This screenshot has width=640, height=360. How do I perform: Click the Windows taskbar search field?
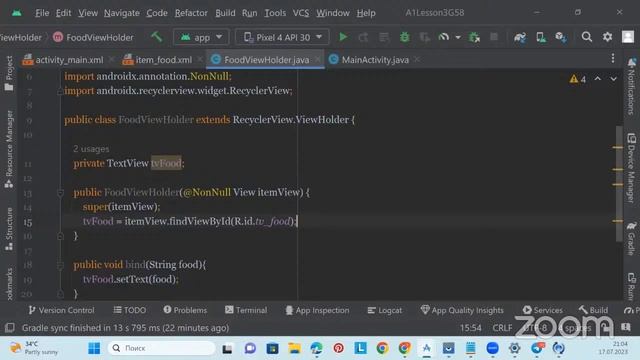coord(162,348)
